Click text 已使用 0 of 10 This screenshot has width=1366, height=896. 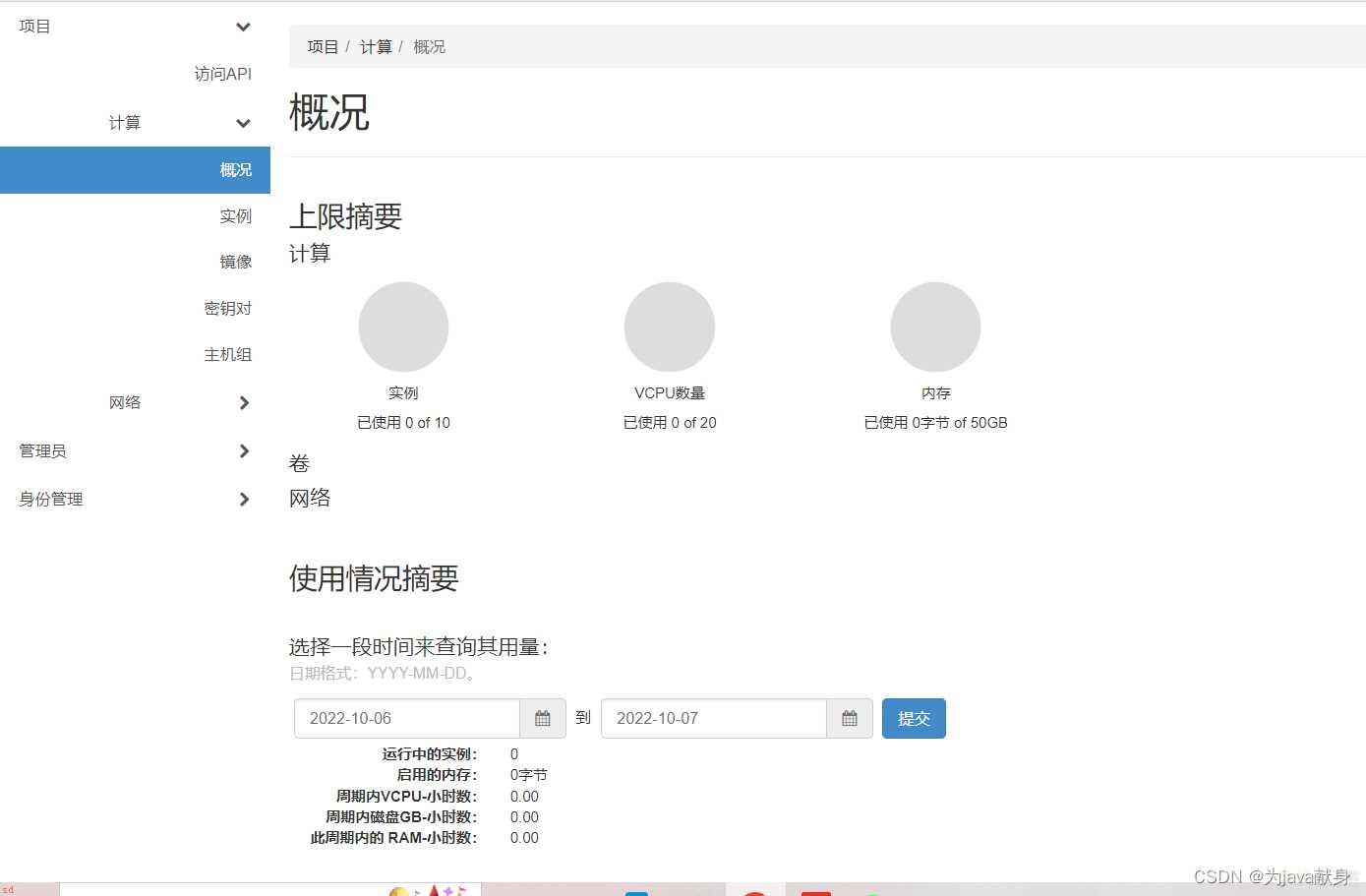coord(403,423)
